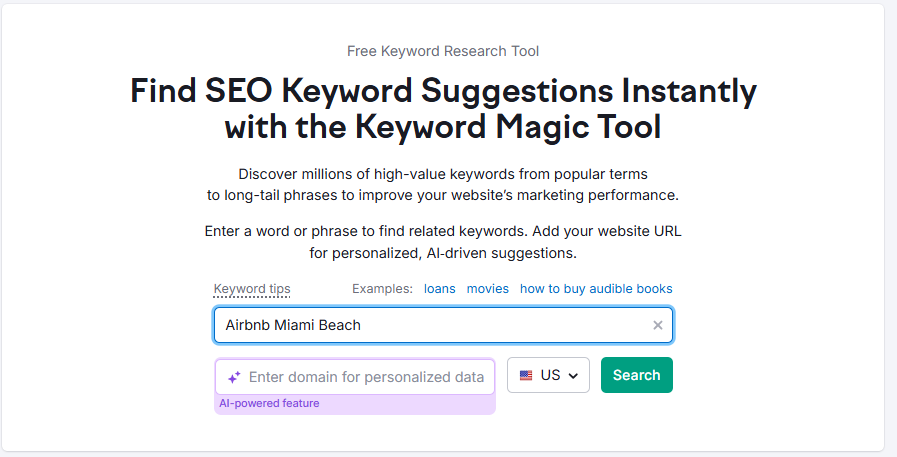Click the 'Find SEO Keyword Suggestions Instantly' heading
Viewport: 897px width, 457px height.
click(443, 92)
